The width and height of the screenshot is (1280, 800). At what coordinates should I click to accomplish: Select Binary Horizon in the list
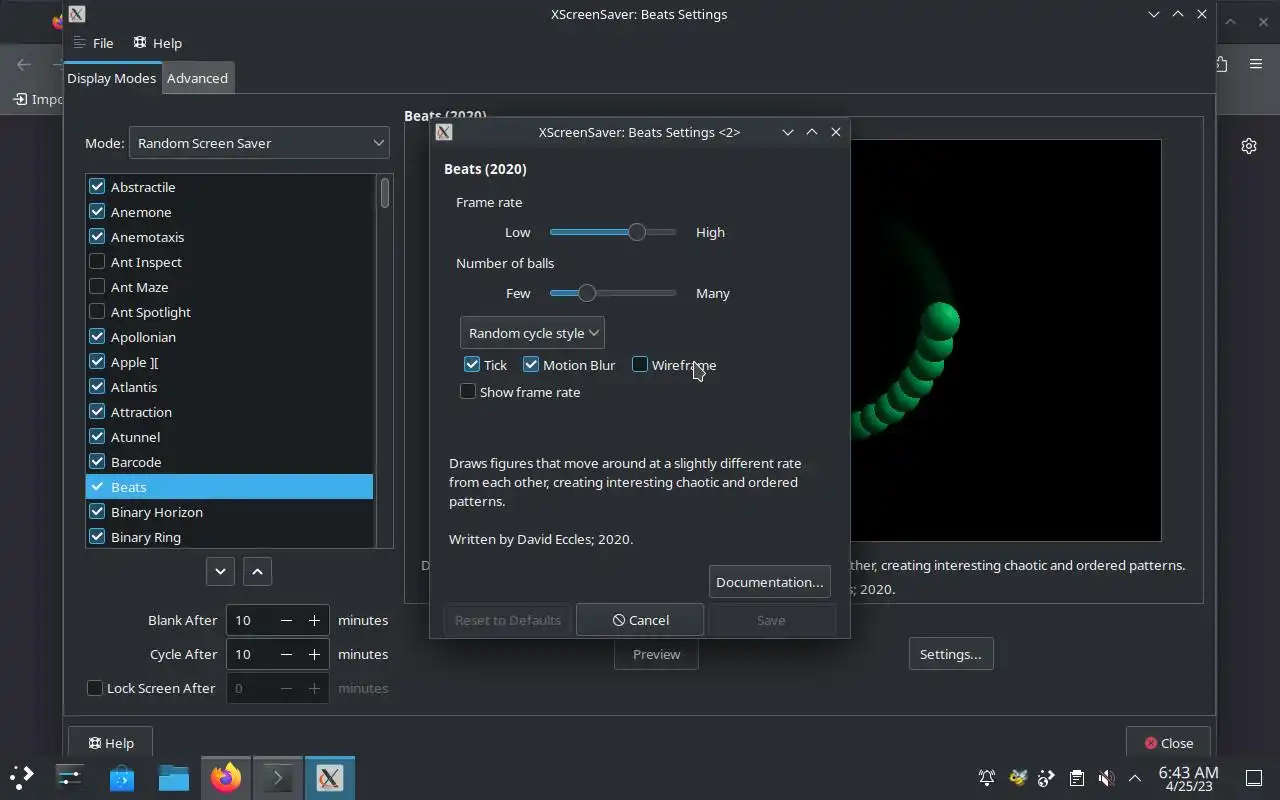tap(229, 512)
